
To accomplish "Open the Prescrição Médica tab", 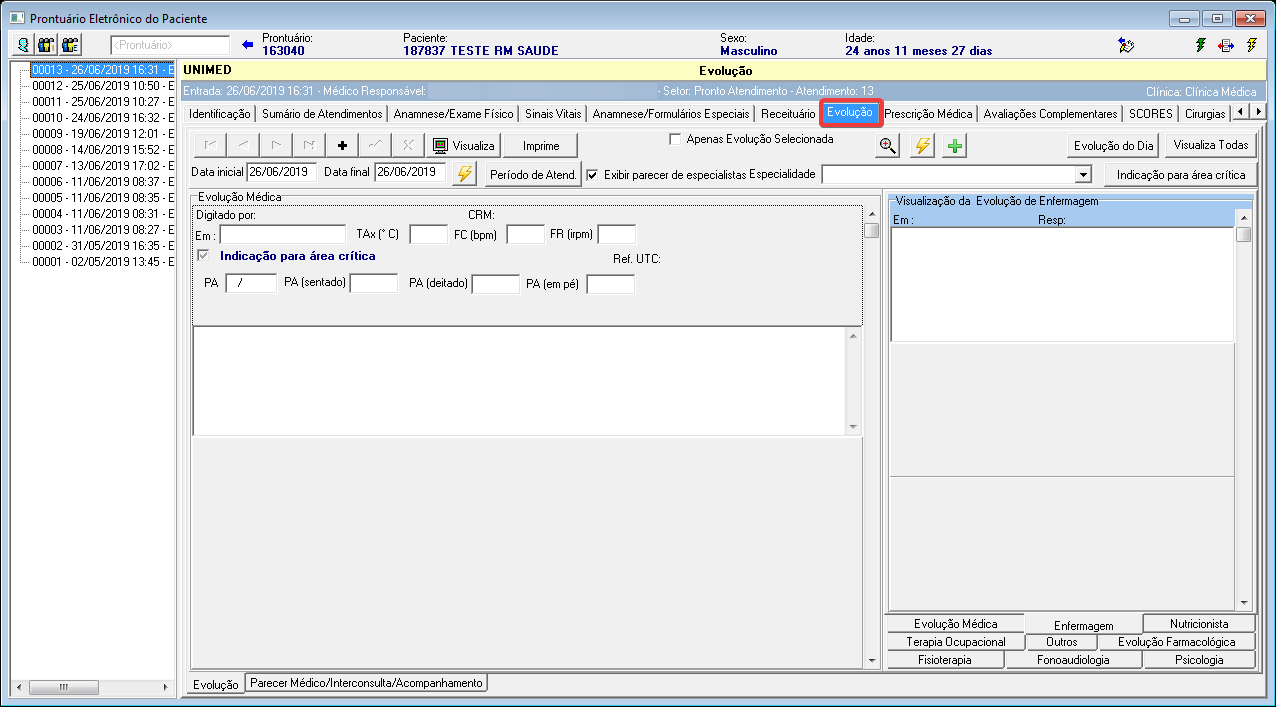I will [928, 114].
